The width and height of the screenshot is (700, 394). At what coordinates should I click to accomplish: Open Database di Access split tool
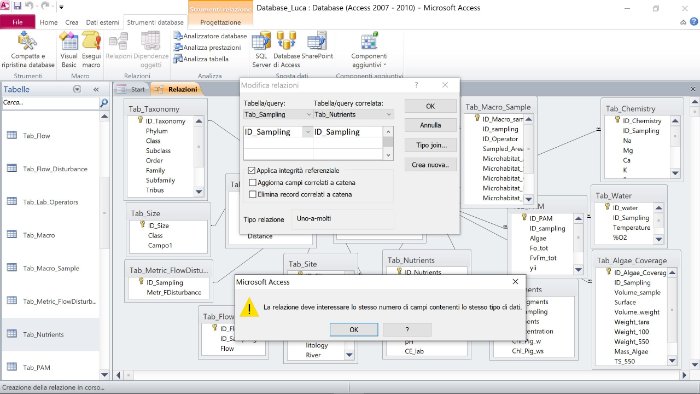pyautogui.click(x=287, y=50)
